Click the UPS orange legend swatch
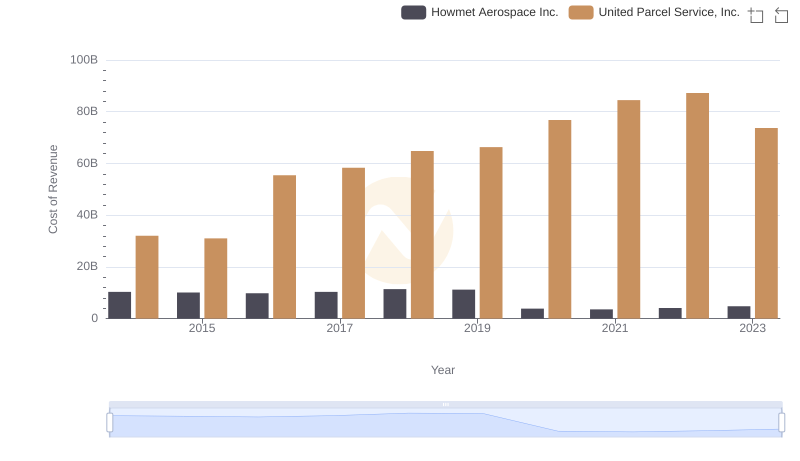Screen dimensions: 800x461 point(581,12)
